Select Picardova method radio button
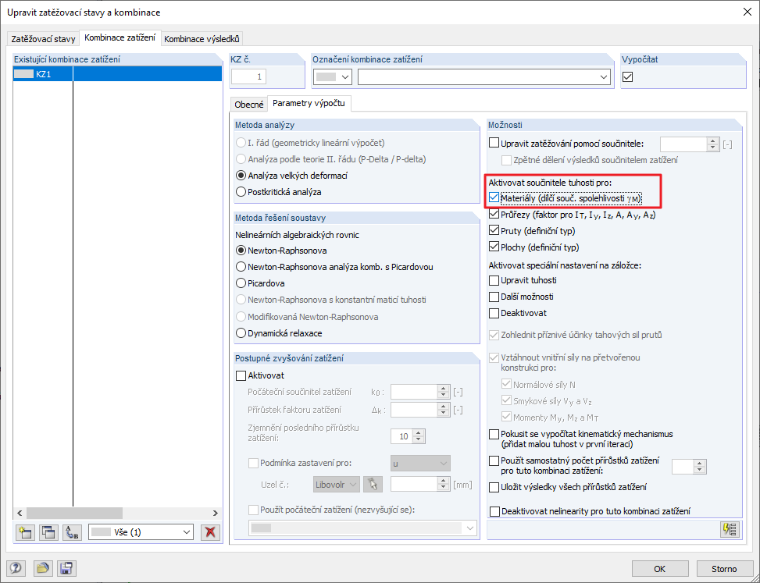This screenshot has width=760, height=583. (241, 283)
